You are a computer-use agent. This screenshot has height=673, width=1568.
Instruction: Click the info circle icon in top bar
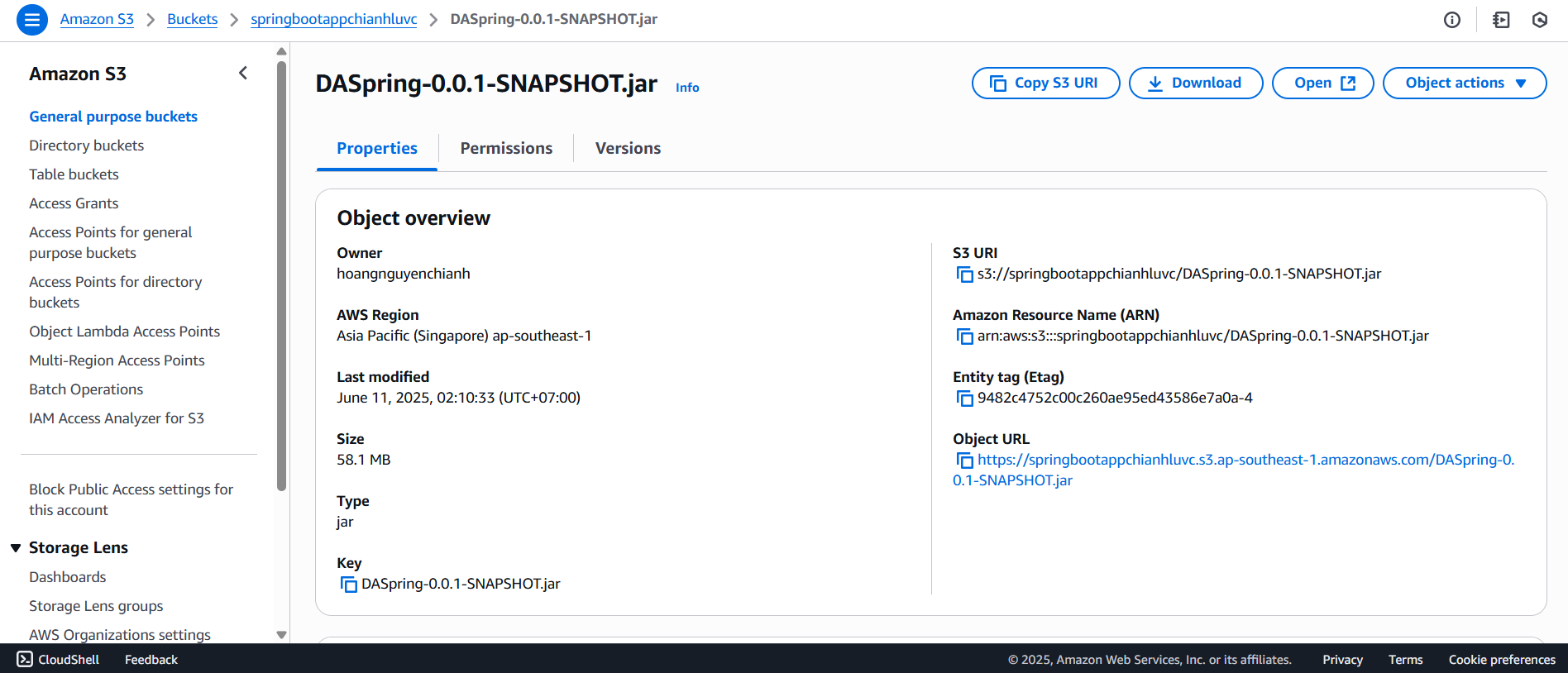pos(1452,20)
